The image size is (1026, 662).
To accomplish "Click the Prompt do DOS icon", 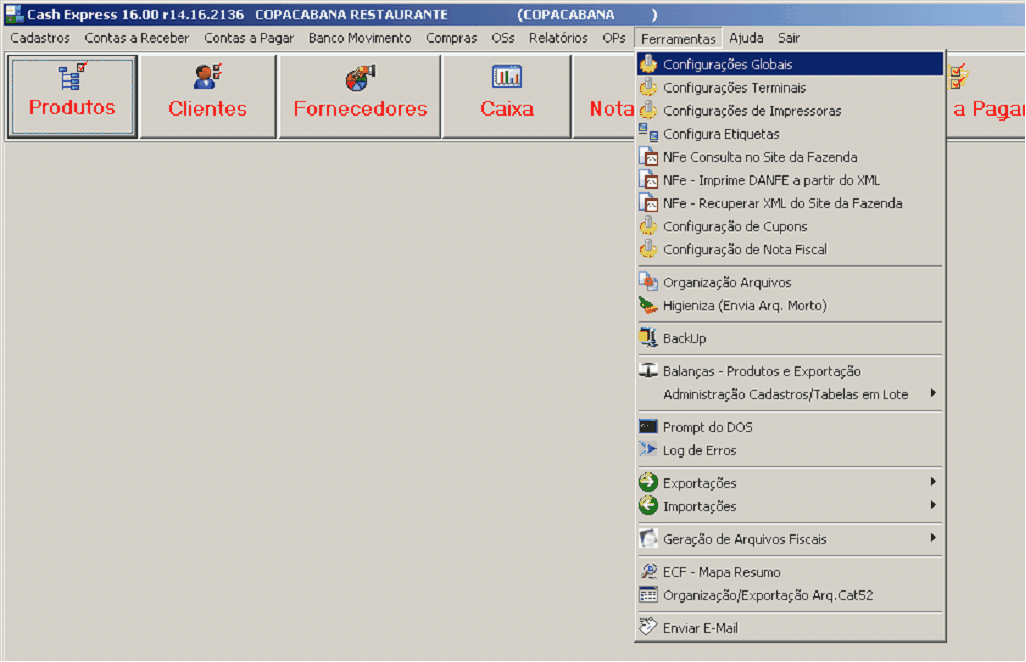I will (648, 427).
